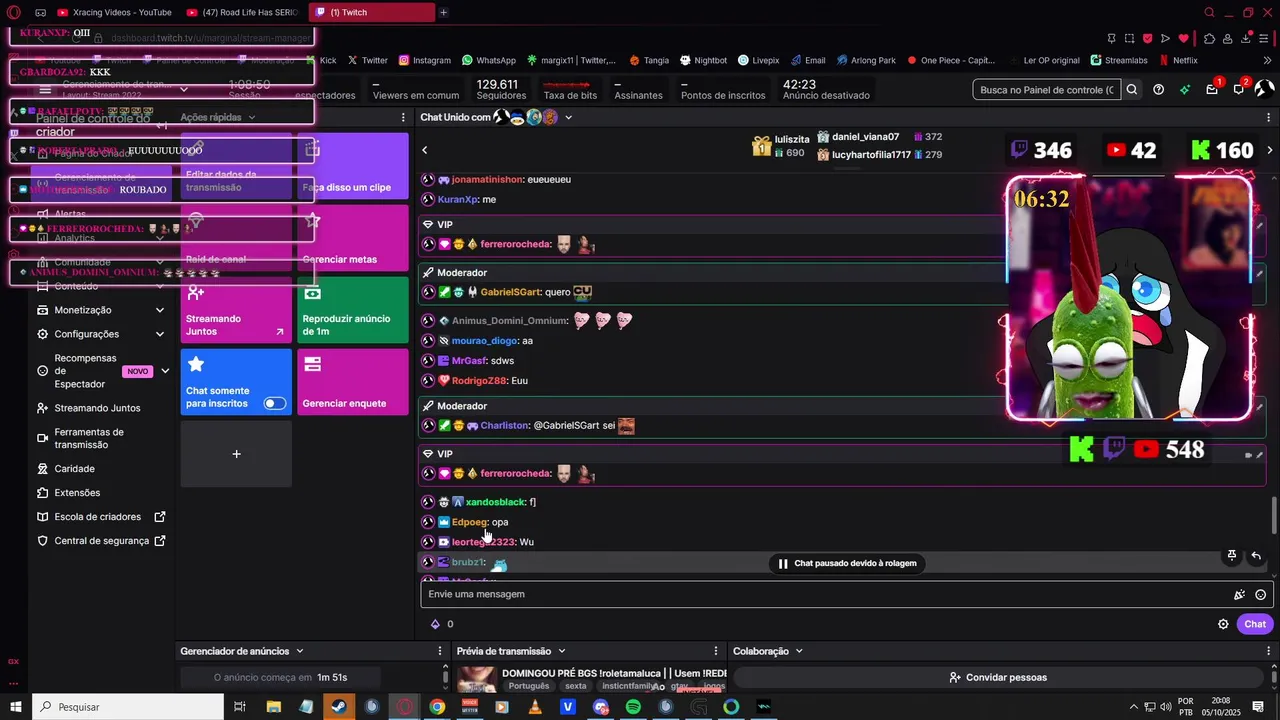Open new browser tab plus button
The width and height of the screenshot is (1280, 720).
tap(443, 12)
